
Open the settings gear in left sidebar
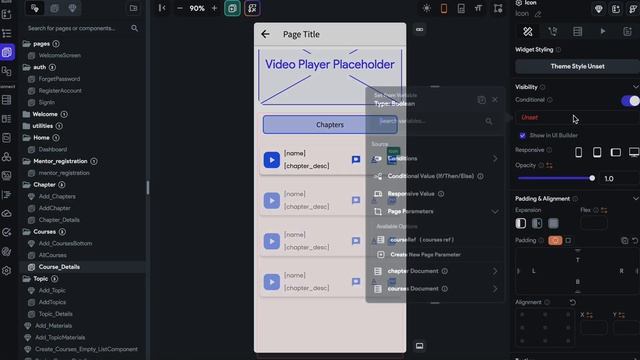tap(7, 271)
